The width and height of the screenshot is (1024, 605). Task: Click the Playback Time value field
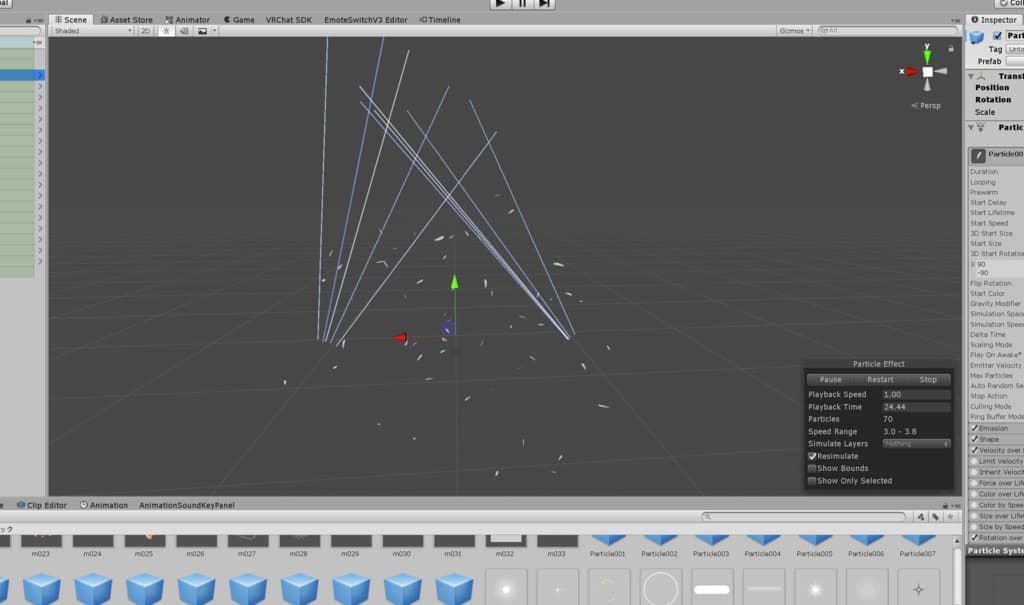tap(916, 406)
